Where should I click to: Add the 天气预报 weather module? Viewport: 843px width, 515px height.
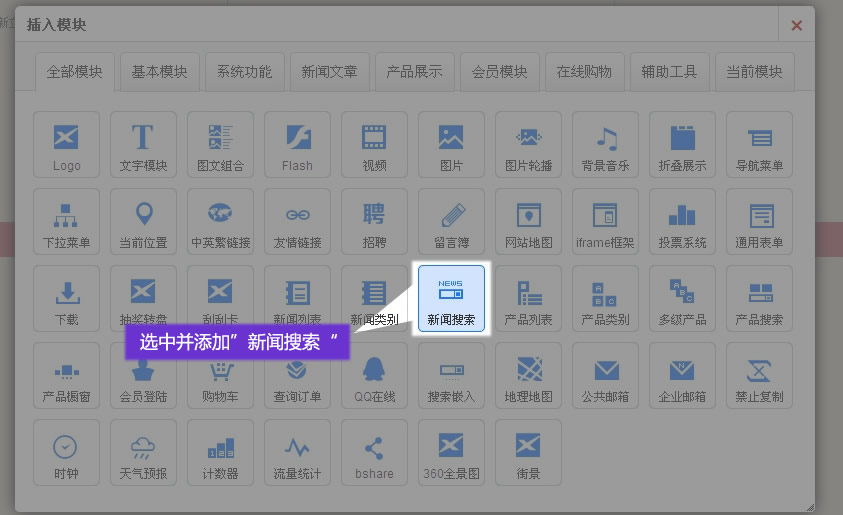pos(143,453)
